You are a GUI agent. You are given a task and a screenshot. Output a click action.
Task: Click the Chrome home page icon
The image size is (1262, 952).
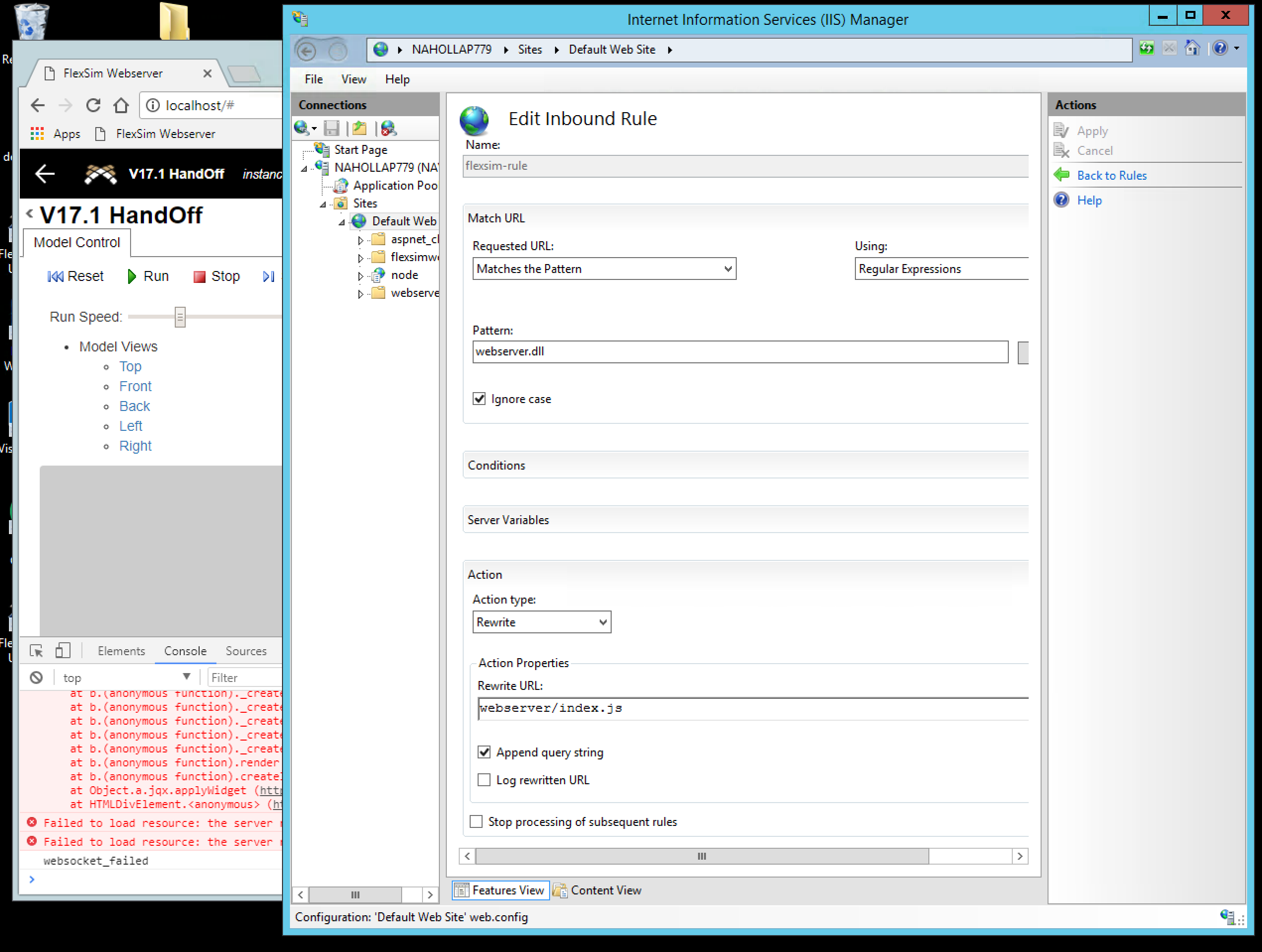pyautogui.click(x=121, y=106)
